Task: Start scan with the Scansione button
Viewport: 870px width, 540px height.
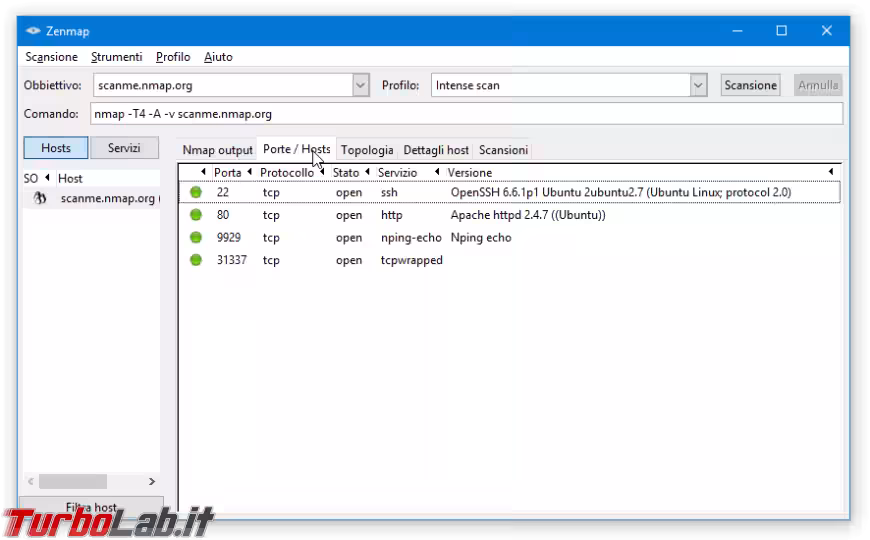Action: (750, 85)
